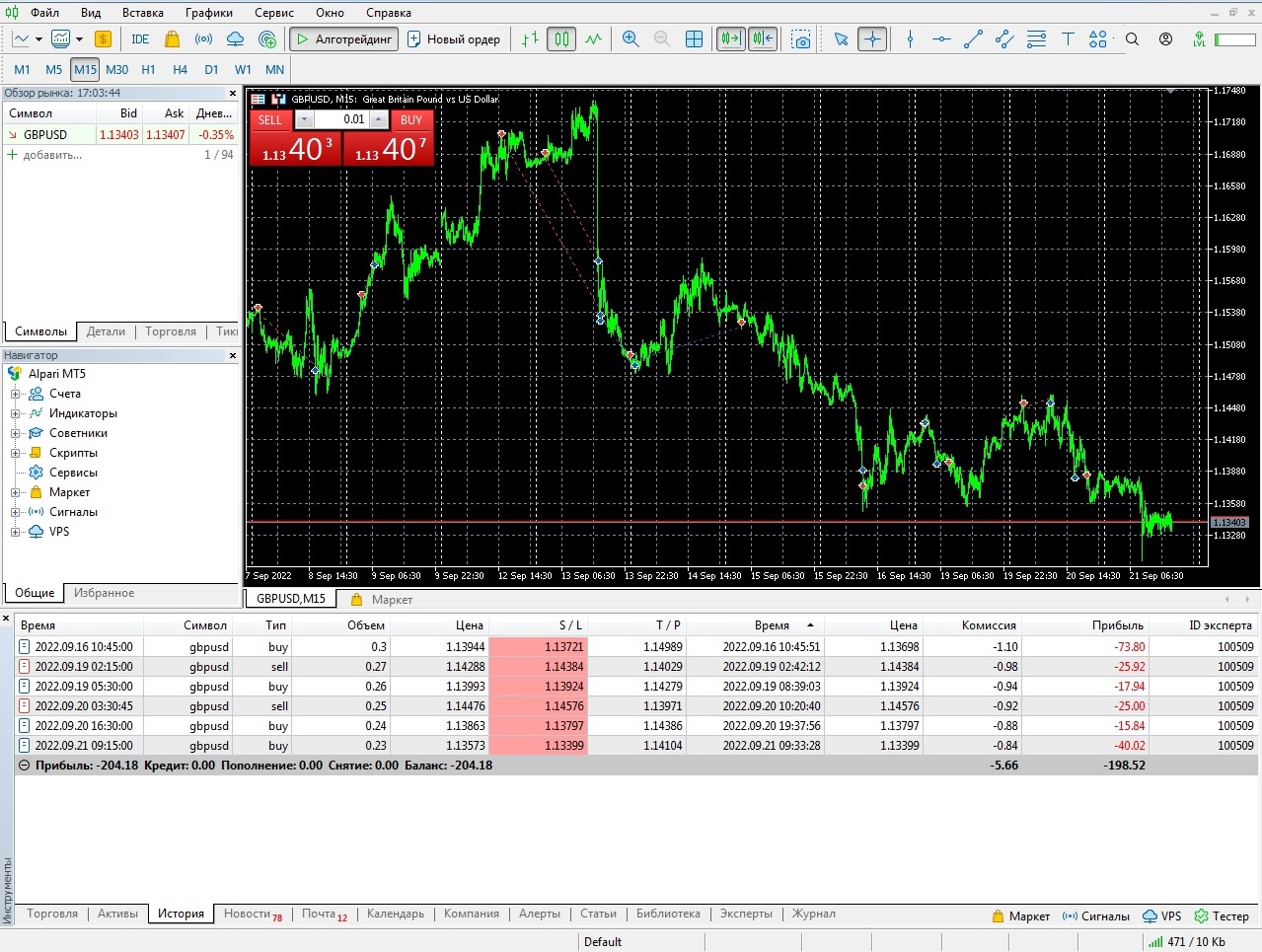Draw a horizontal line on the chart
Viewport: 1262px width, 952px height.
pyautogui.click(x=941, y=39)
